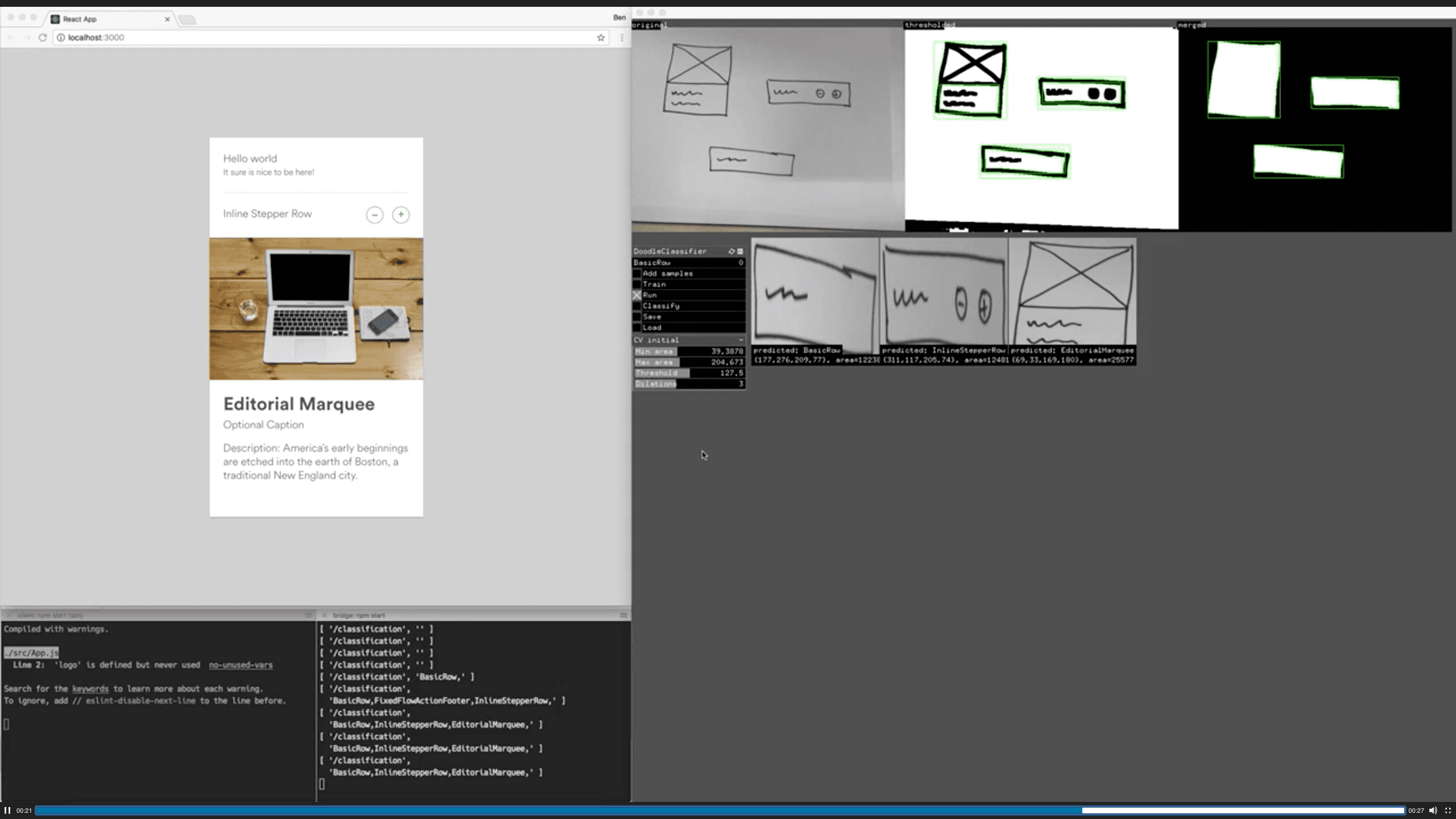
Task: Switch to the bridge npm start terminal tab
Action: coord(359,615)
